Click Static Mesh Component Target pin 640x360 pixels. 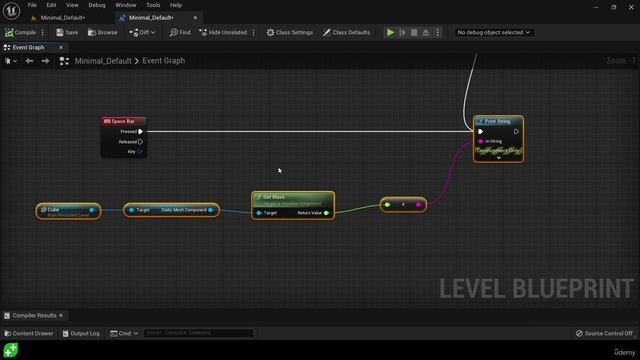point(131,210)
